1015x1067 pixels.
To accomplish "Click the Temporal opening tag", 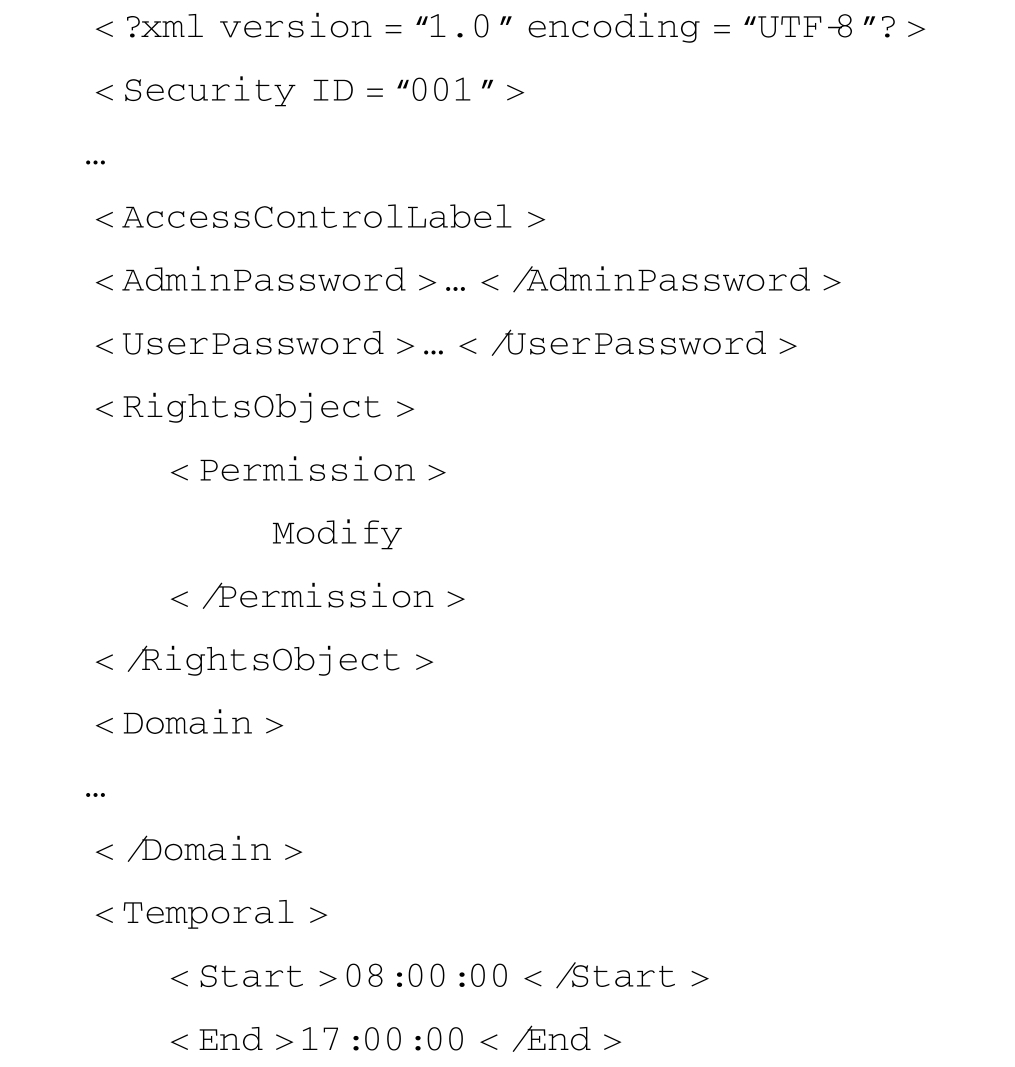I will point(211,914).
